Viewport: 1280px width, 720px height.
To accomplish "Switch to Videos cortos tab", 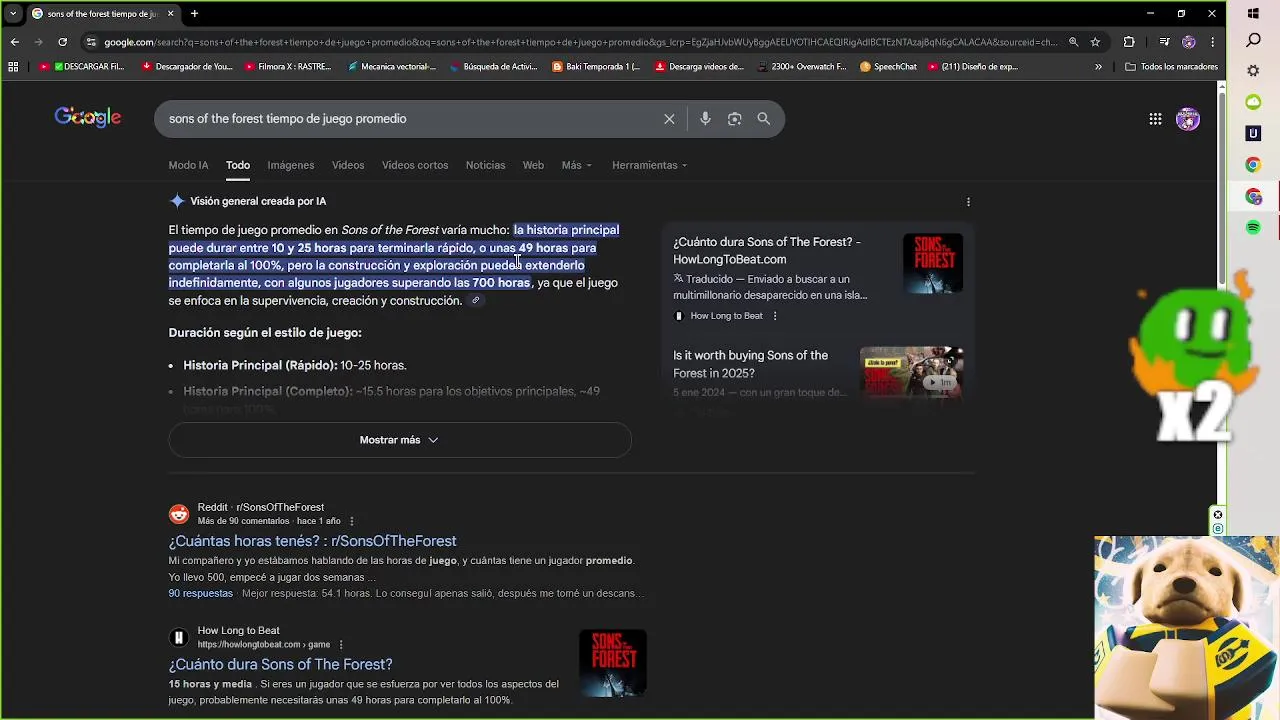I will [415, 165].
